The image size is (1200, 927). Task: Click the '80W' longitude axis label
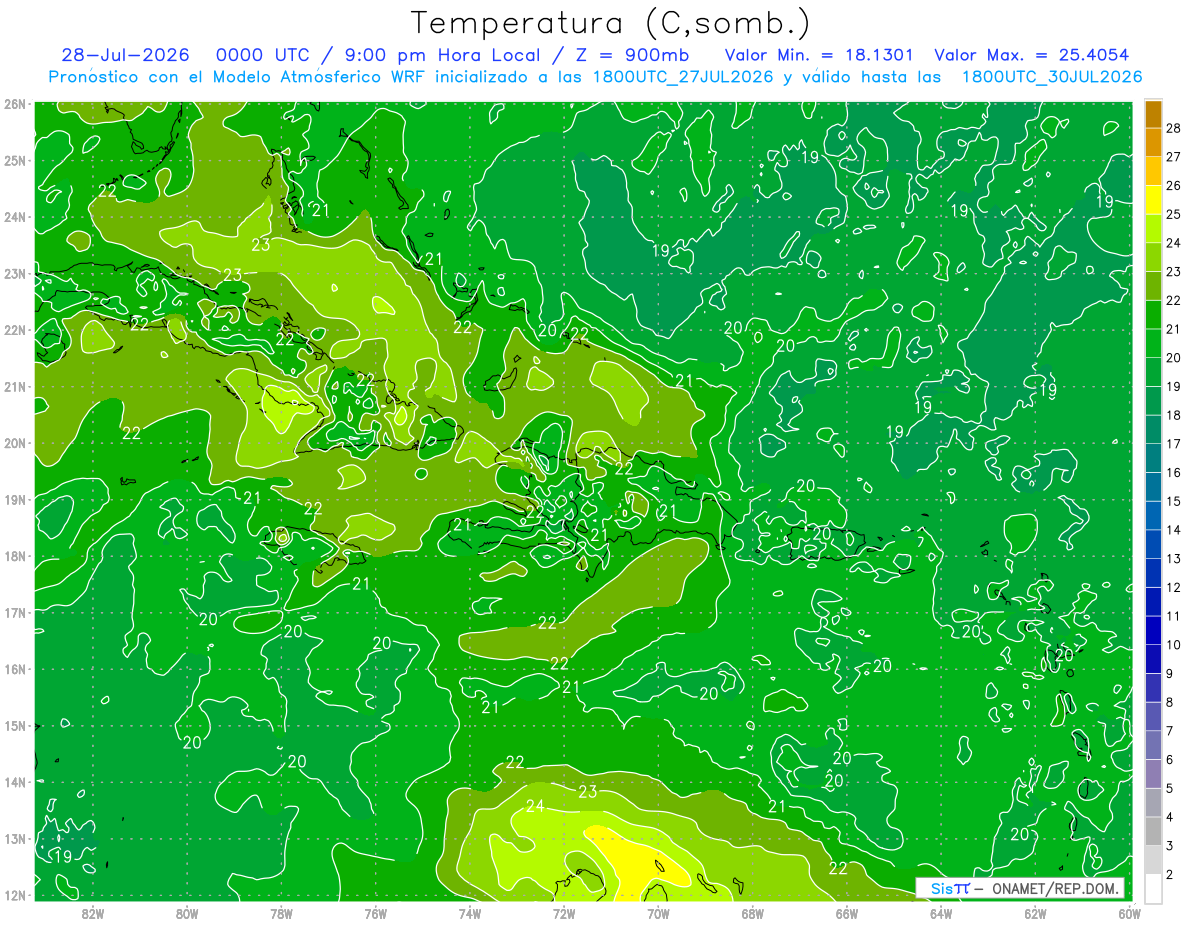[x=187, y=912]
